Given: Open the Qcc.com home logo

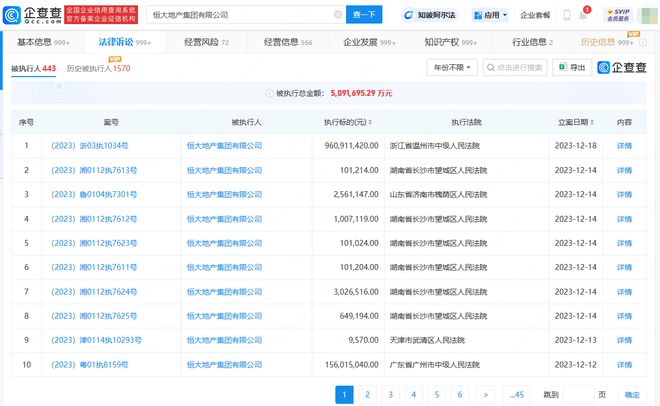Looking at the screenshot, I should pos(32,15).
